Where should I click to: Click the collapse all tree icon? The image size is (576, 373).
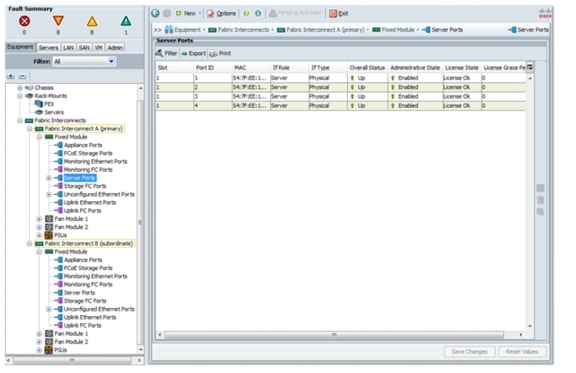(x=23, y=76)
